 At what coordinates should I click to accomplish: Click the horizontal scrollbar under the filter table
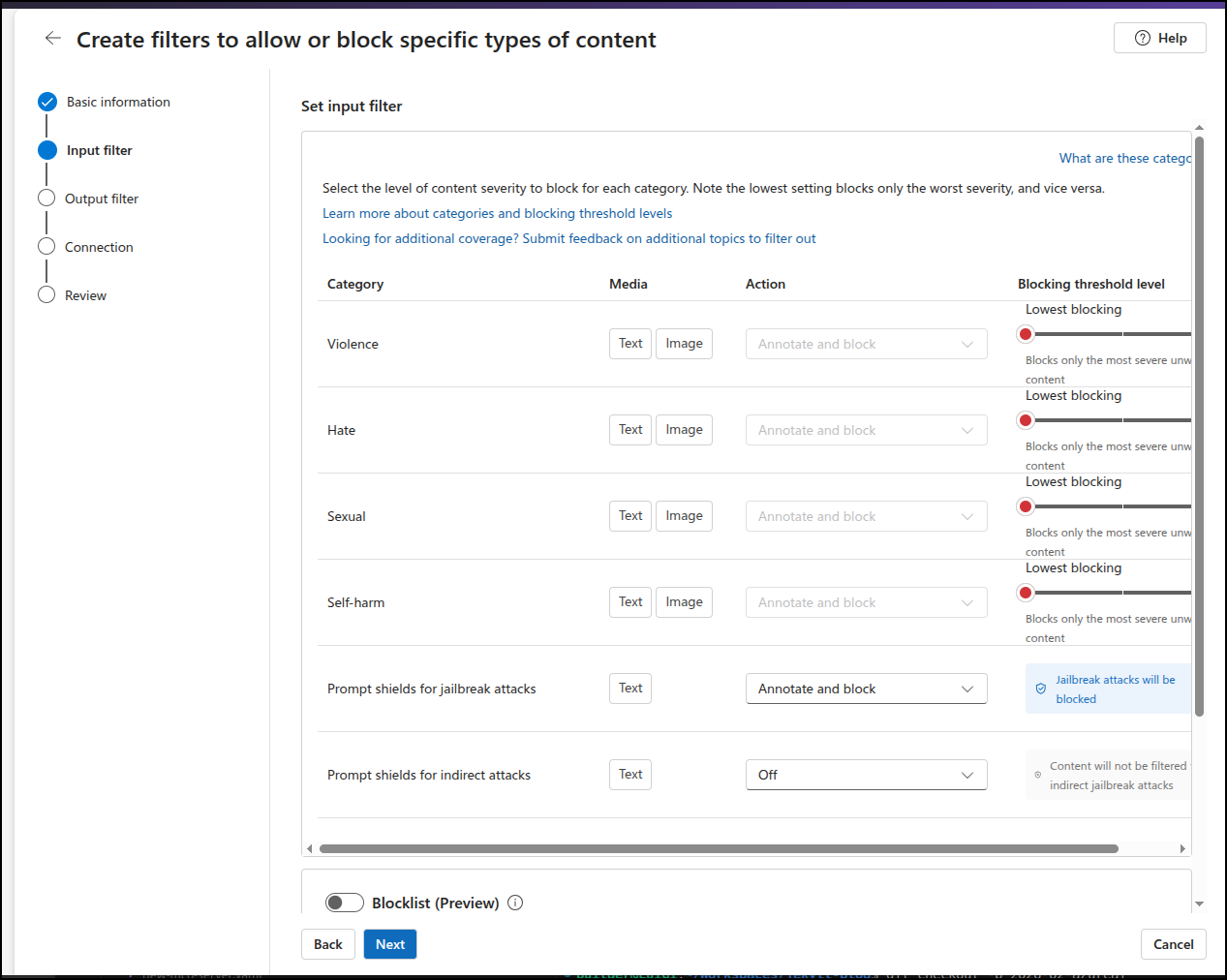pos(719,849)
